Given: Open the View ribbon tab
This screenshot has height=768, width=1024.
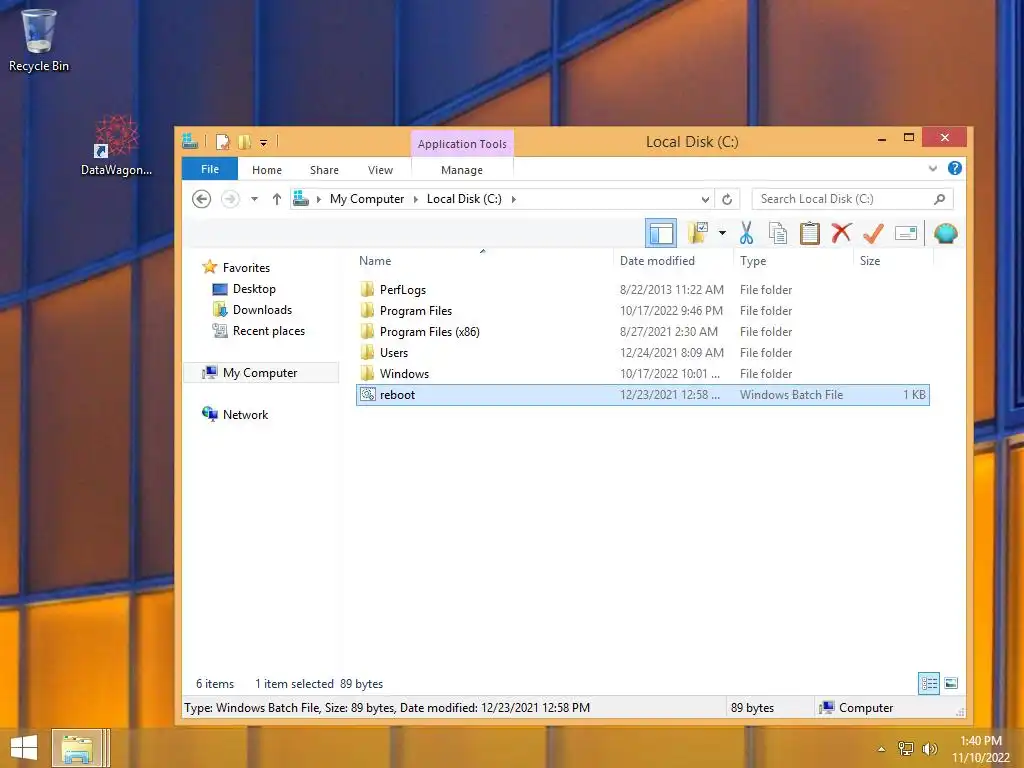Looking at the screenshot, I should 380,170.
